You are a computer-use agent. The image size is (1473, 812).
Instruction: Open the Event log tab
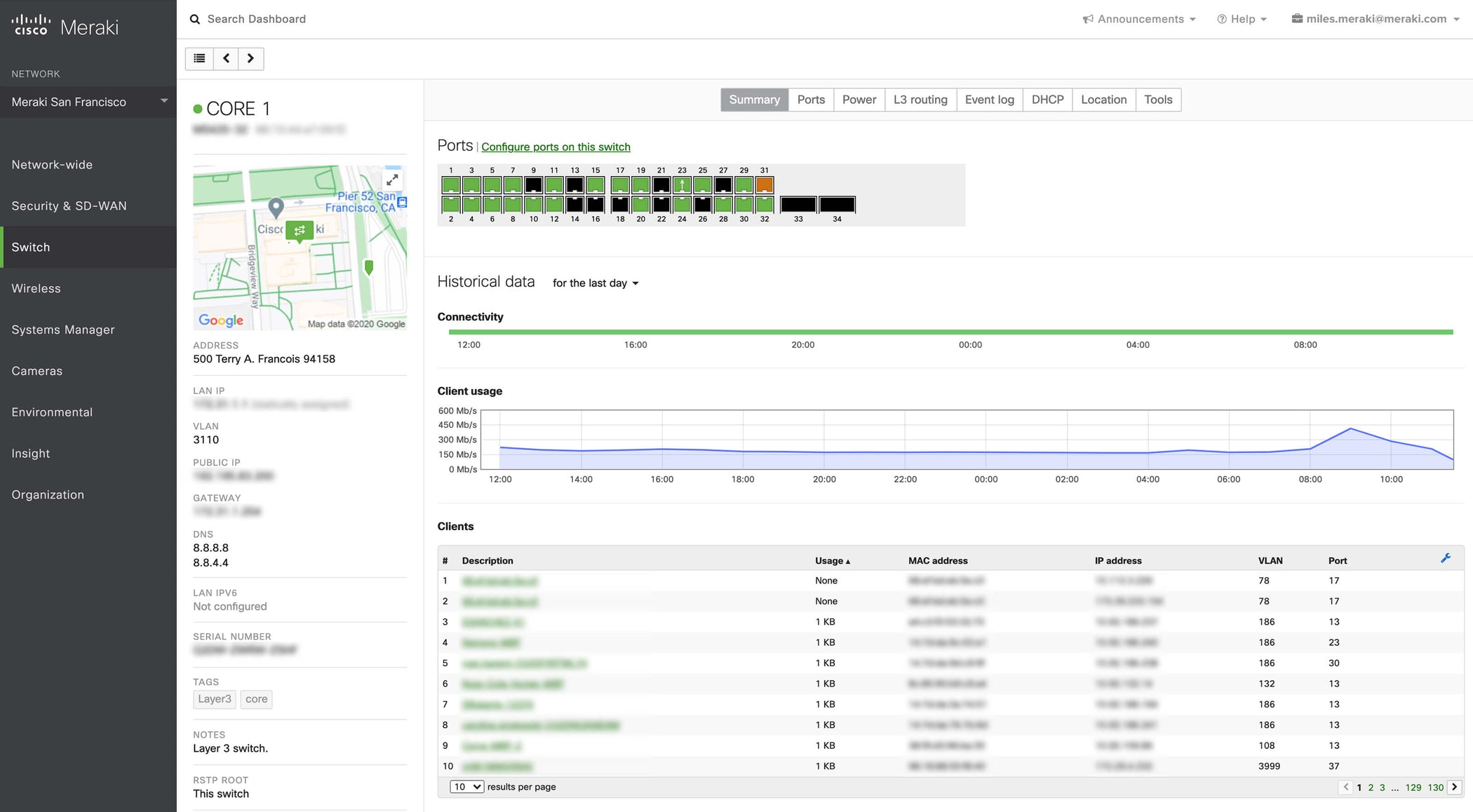click(x=989, y=100)
